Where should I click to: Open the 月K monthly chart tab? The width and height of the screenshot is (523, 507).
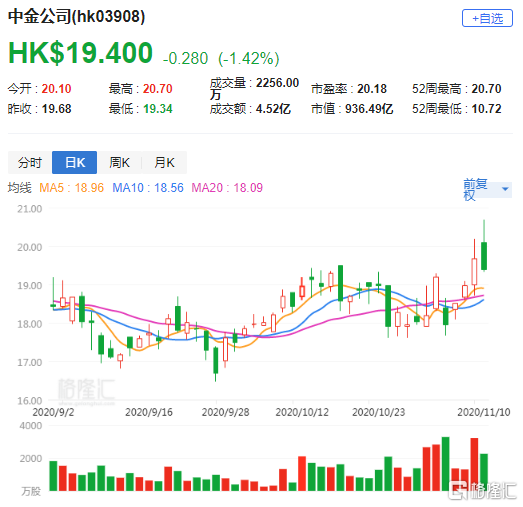[x=164, y=162]
